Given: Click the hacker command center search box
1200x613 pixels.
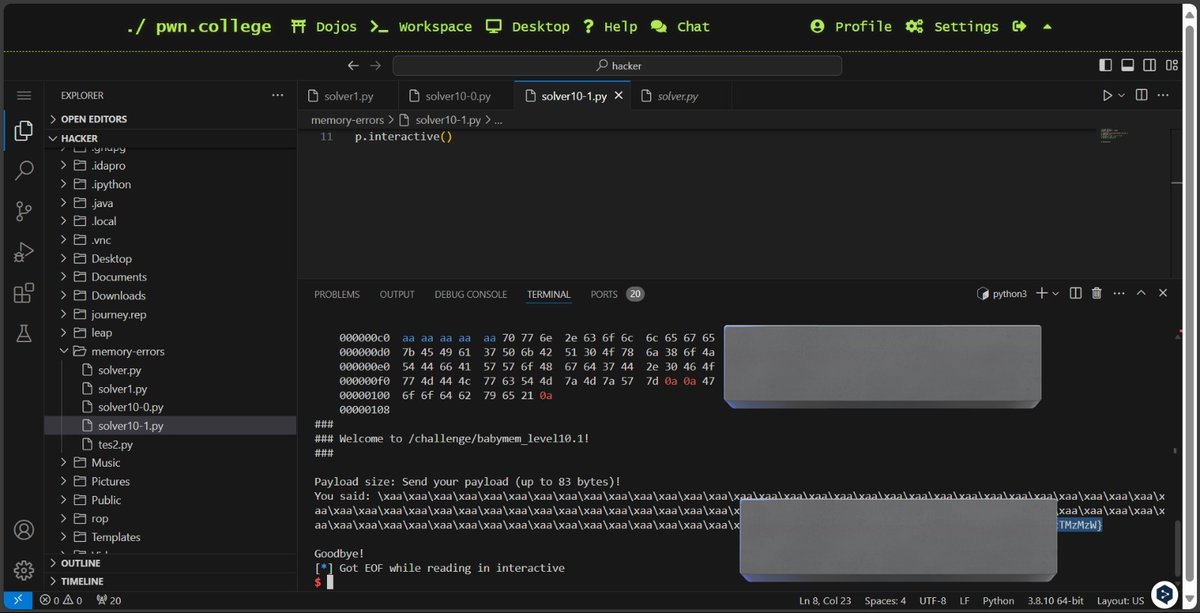Looking at the screenshot, I should [617, 65].
